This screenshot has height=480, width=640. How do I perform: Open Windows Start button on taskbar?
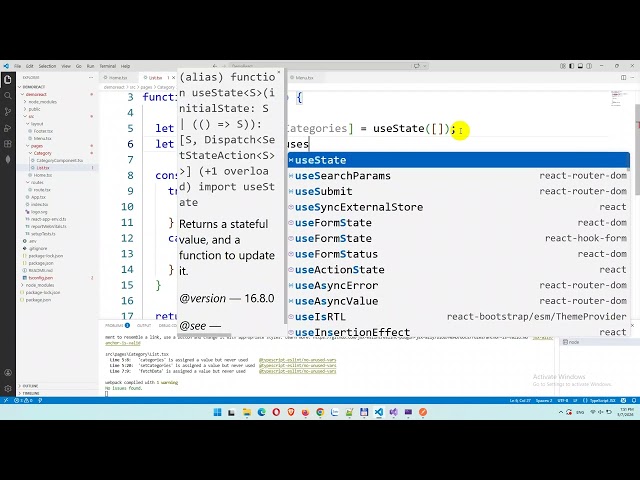(218, 412)
